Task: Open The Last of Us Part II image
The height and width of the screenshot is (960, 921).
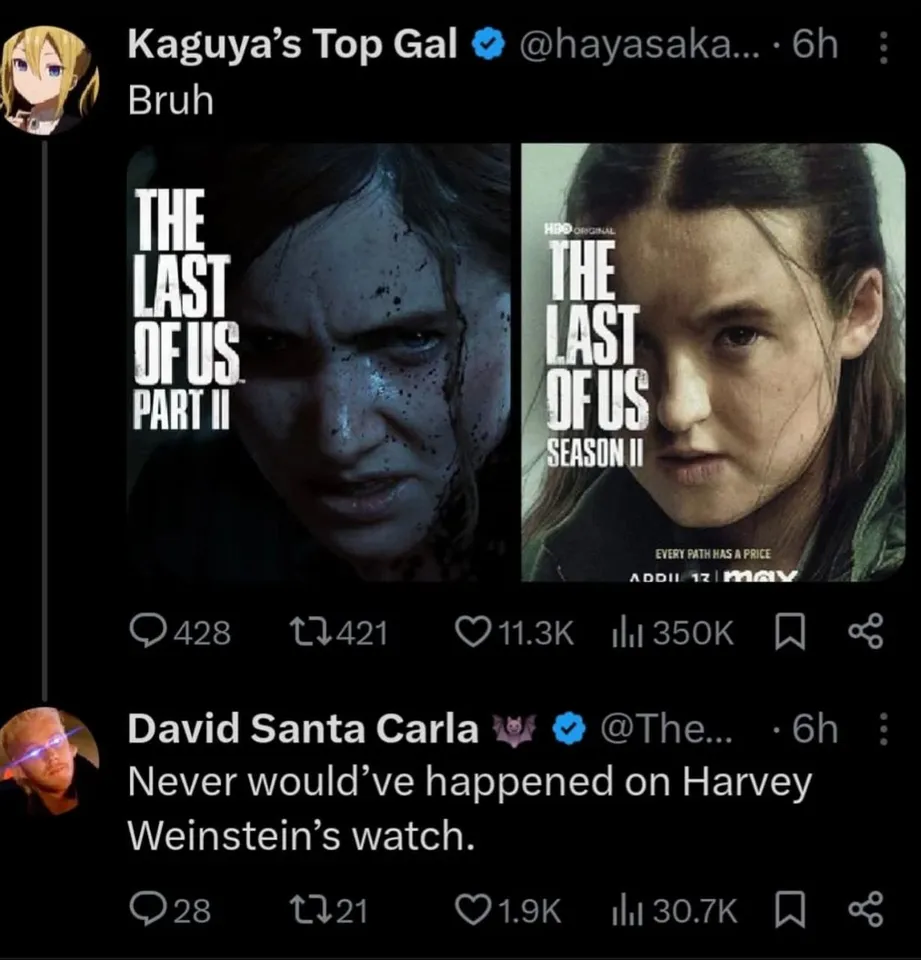Action: pyautogui.click(x=319, y=362)
